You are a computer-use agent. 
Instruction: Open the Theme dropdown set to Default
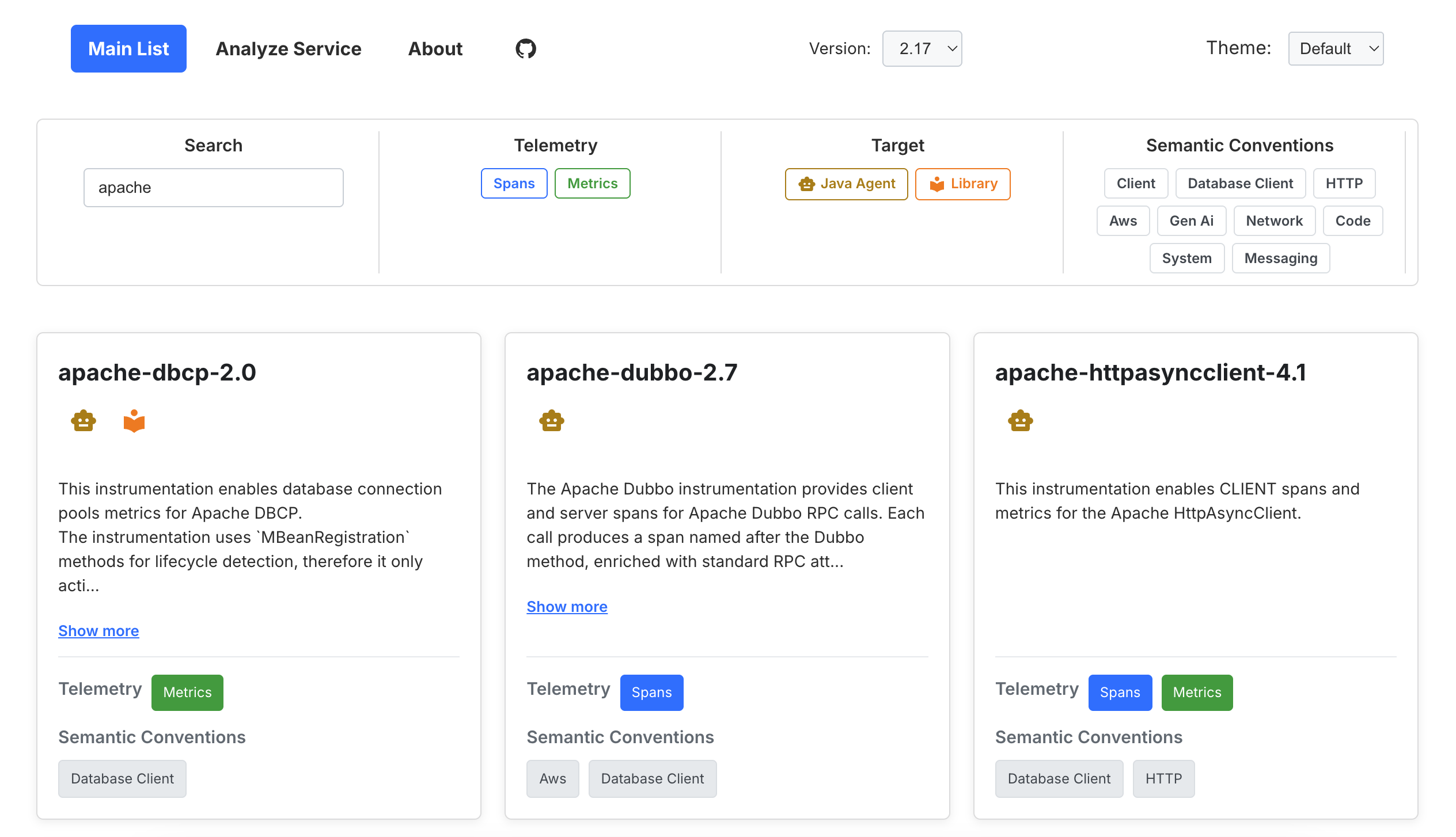(1335, 49)
